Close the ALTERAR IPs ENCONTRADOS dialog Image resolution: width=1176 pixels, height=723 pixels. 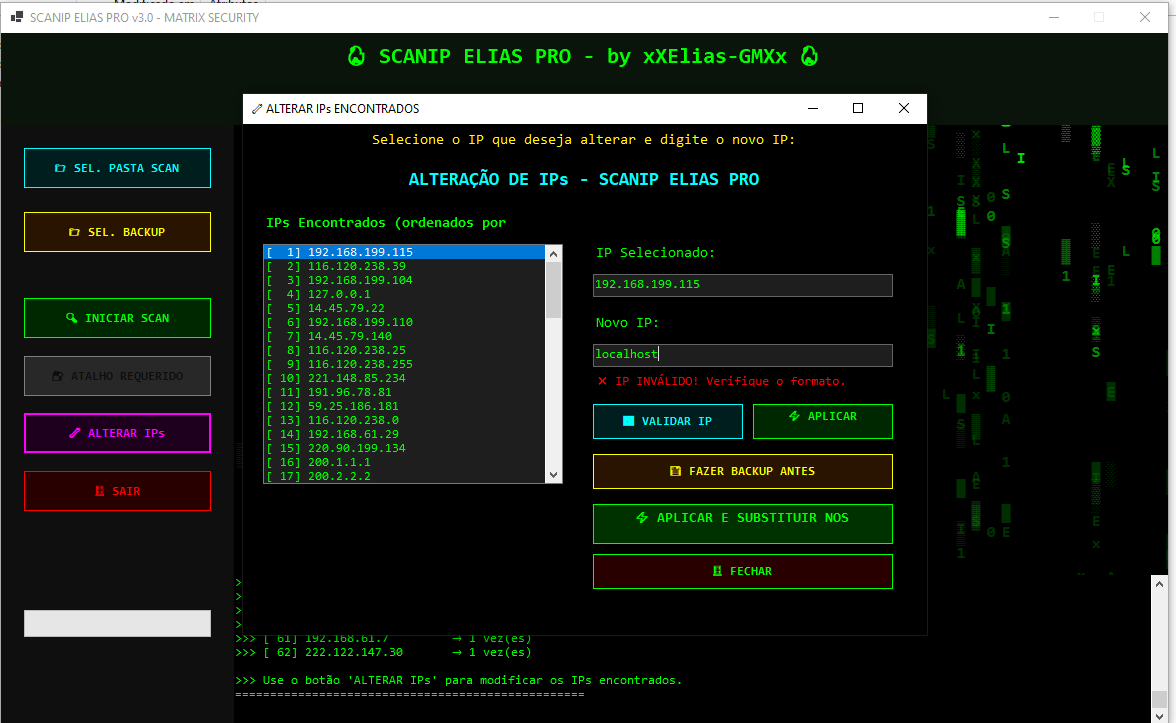coord(904,108)
